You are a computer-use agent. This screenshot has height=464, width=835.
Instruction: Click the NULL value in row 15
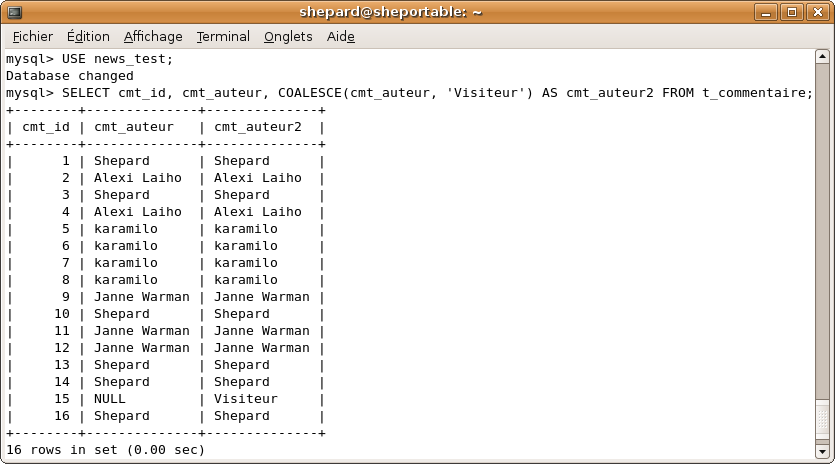click(110, 399)
